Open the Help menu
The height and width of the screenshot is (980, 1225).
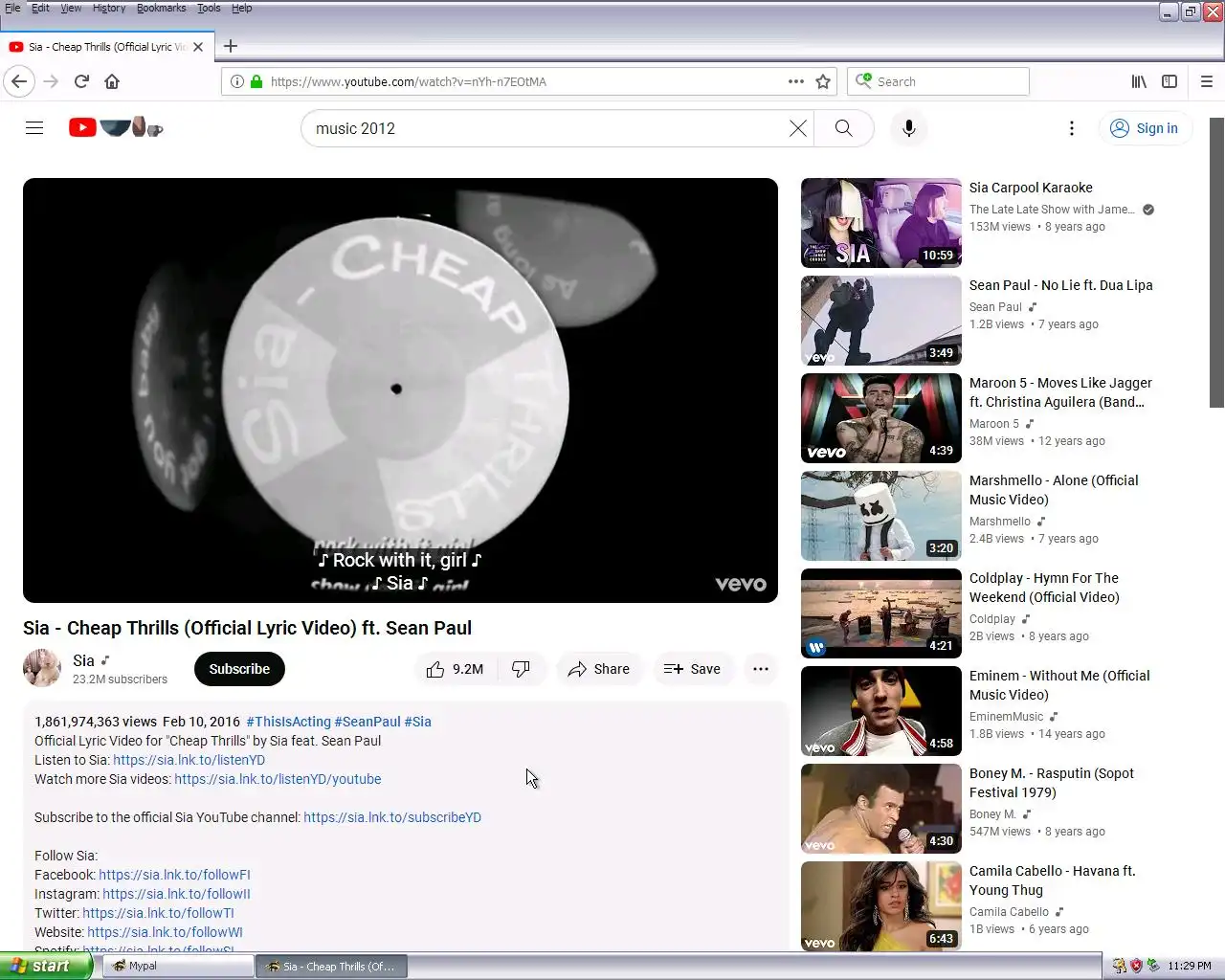point(242,8)
